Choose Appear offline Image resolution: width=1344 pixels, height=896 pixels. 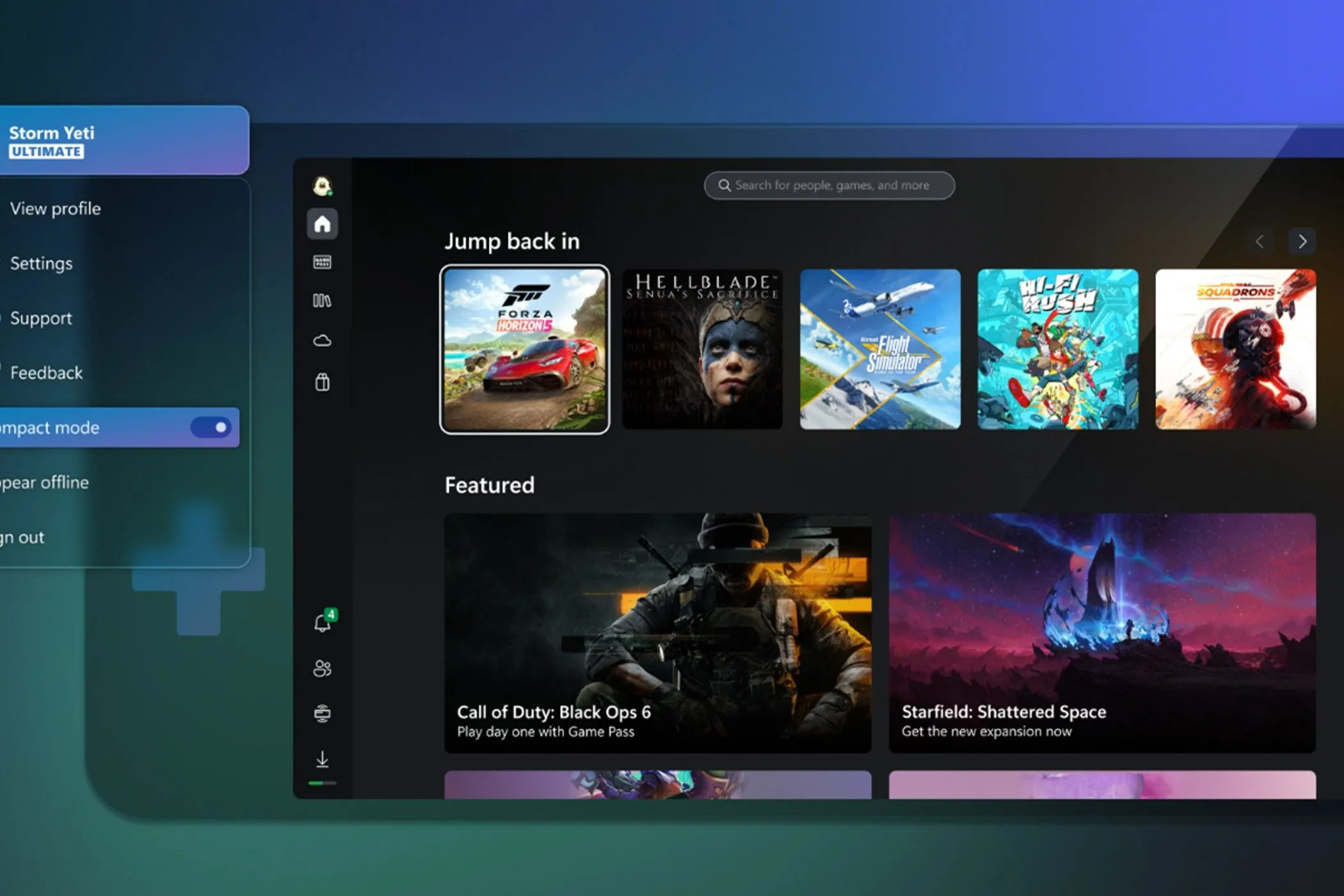44,482
